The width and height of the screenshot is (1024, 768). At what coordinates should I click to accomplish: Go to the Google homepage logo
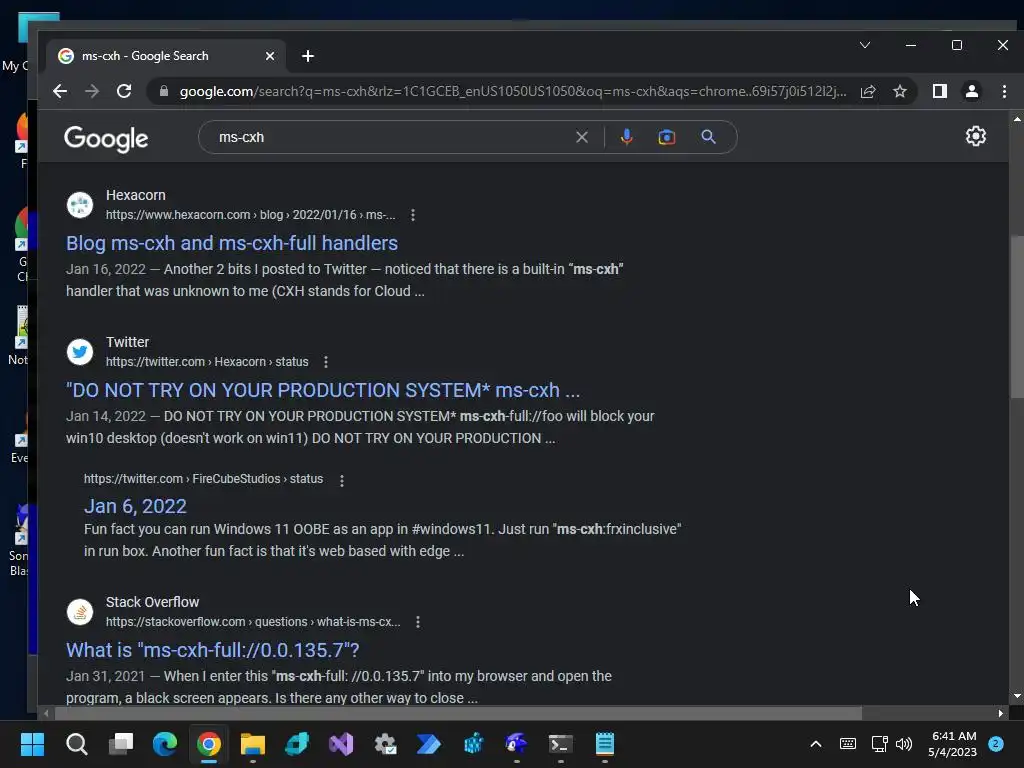[x=106, y=138]
